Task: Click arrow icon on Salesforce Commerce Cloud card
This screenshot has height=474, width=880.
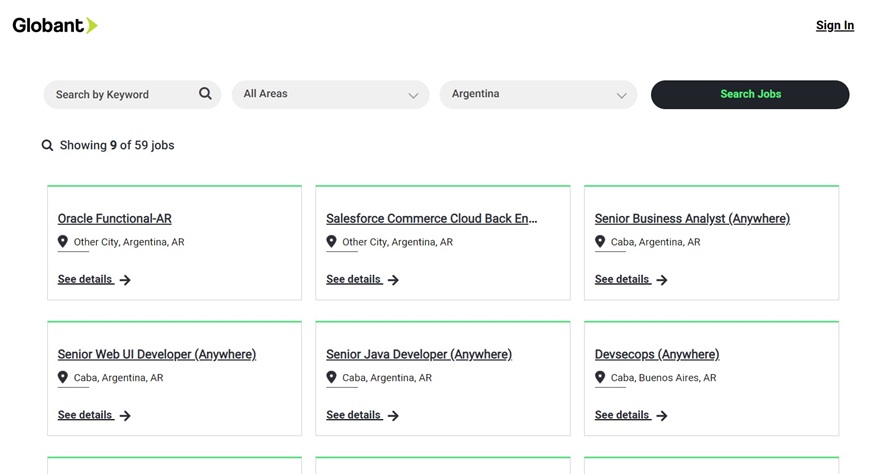Action: pos(393,280)
